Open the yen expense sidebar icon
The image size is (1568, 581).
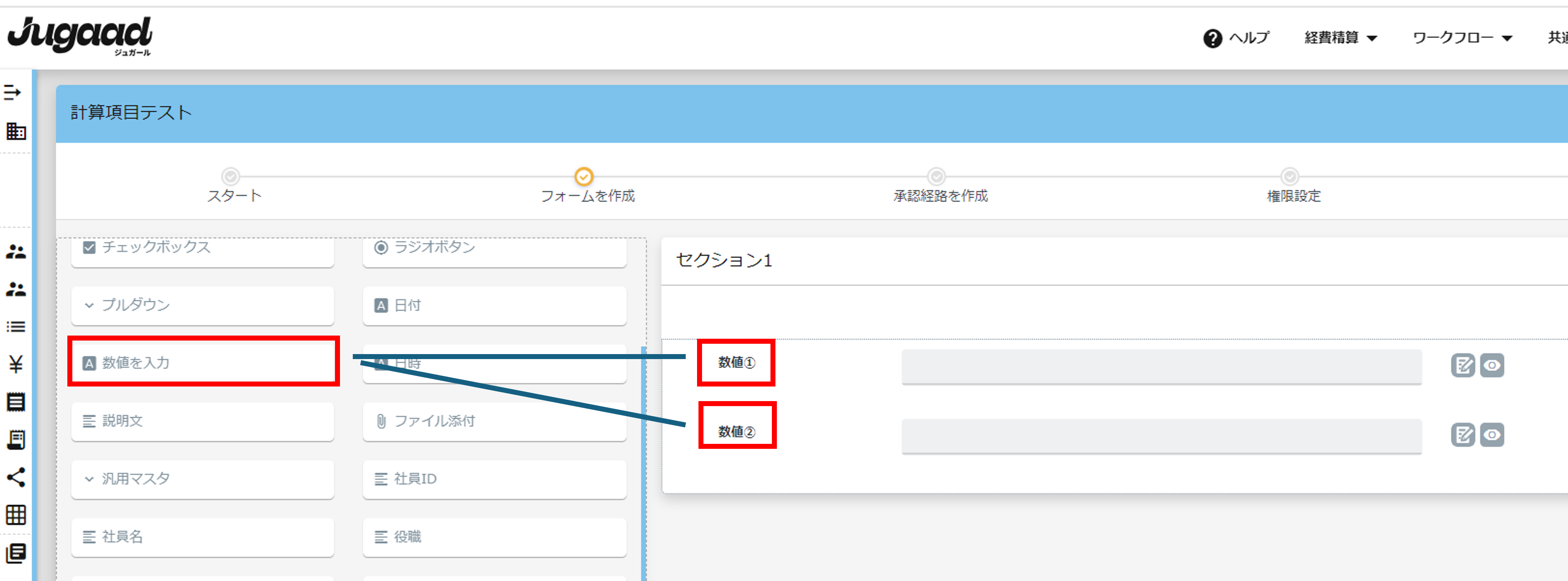pyautogui.click(x=15, y=364)
